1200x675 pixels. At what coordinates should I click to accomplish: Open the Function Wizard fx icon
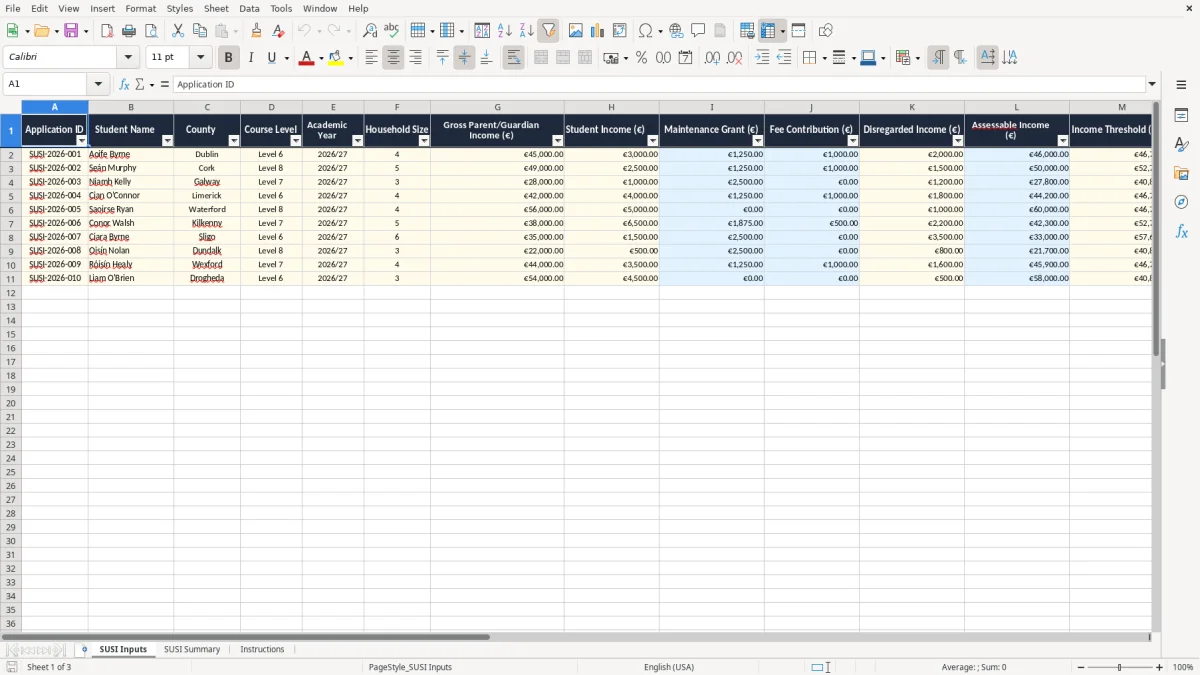(124, 84)
